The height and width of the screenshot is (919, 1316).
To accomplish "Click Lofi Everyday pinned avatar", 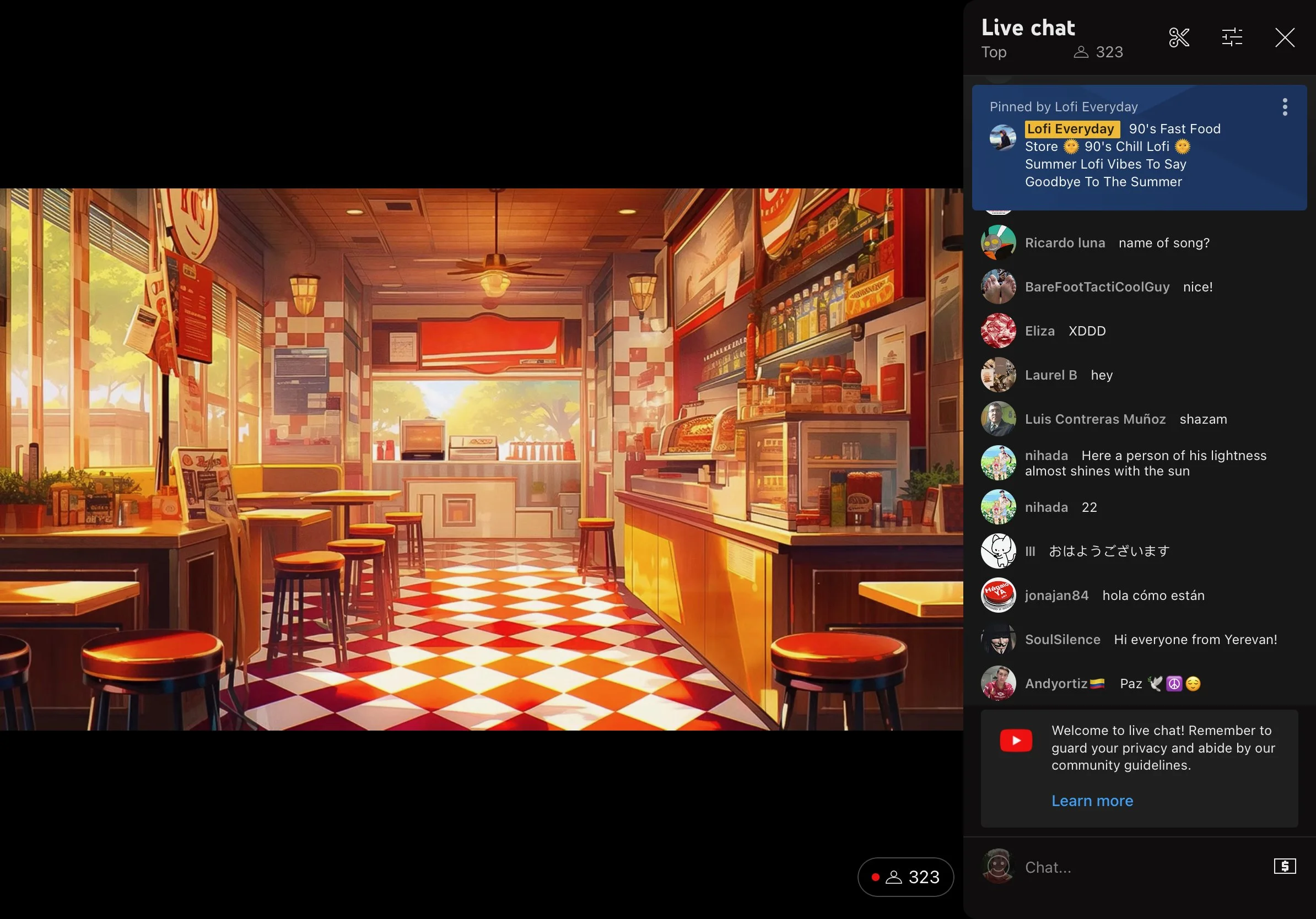I will [1002, 138].
